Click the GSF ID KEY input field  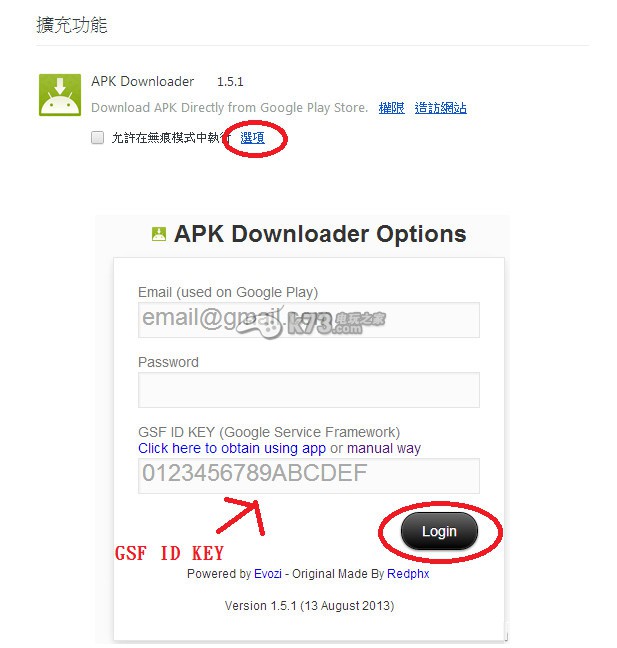pyautogui.click(x=309, y=476)
